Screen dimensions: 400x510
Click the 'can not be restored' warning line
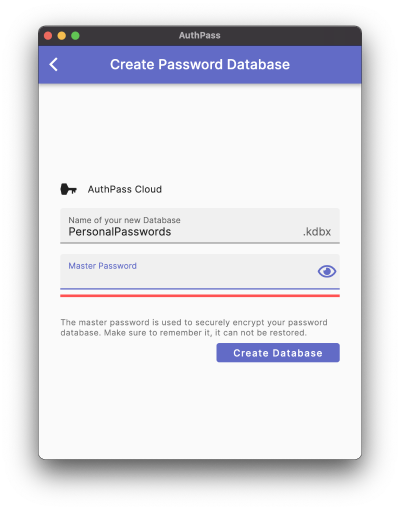(183, 333)
